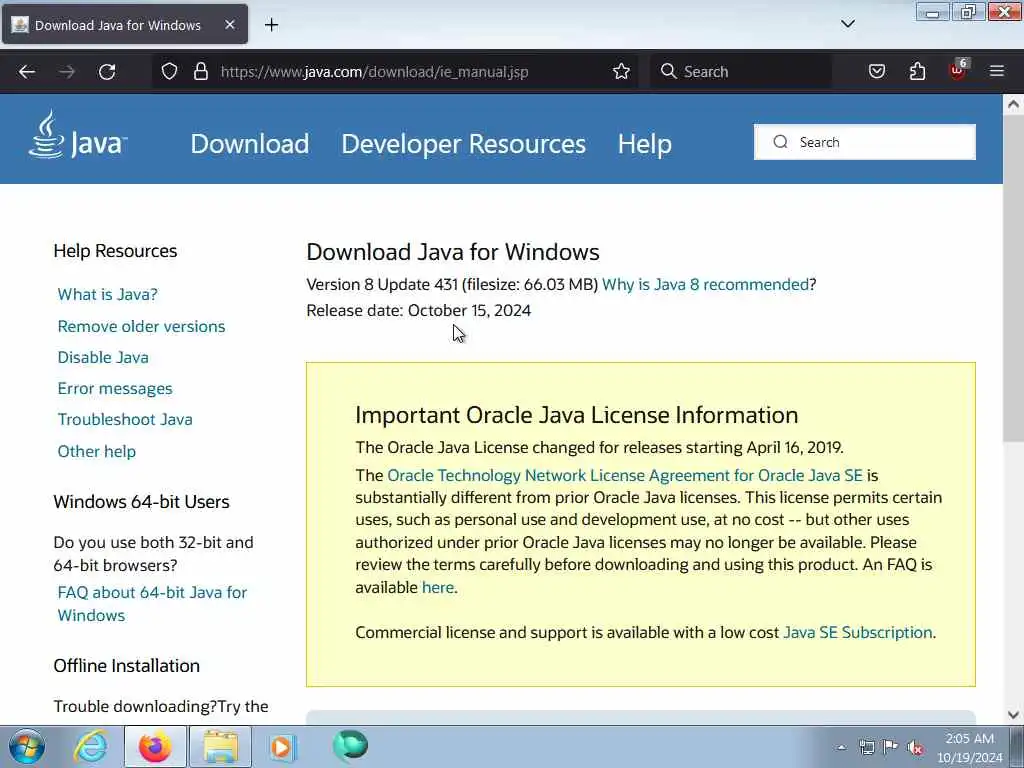Click the Java site search field
Image resolution: width=1024 pixels, height=768 pixels.
click(865, 142)
